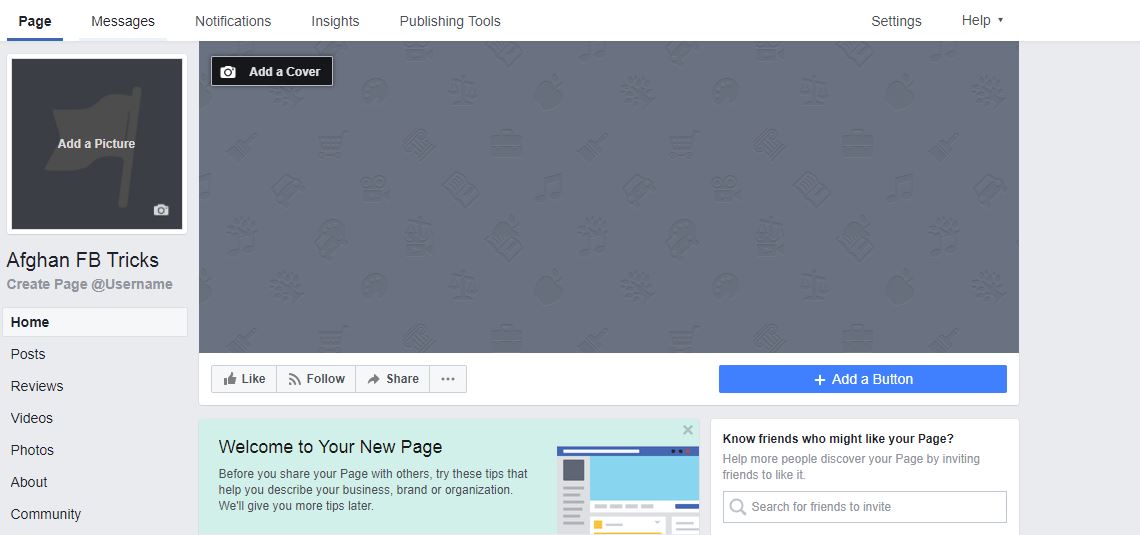Click the Like button

pos(244,379)
